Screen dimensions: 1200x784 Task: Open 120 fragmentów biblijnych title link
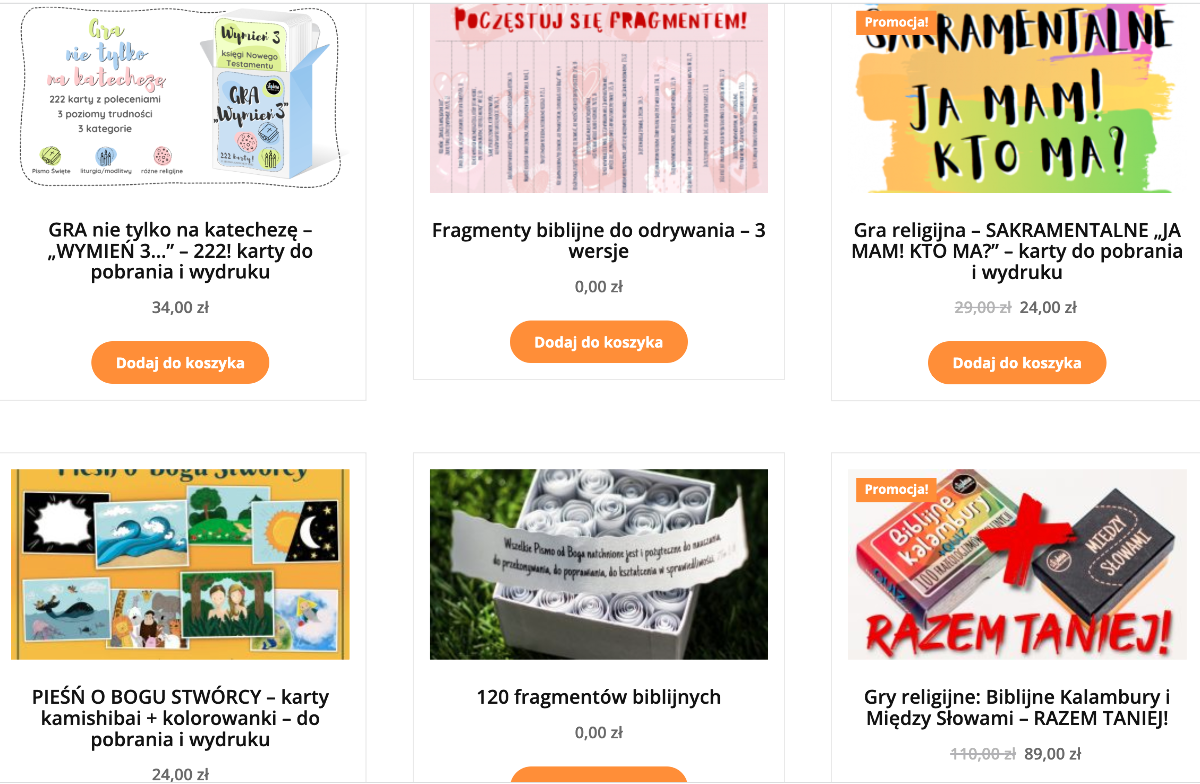coord(598,697)
